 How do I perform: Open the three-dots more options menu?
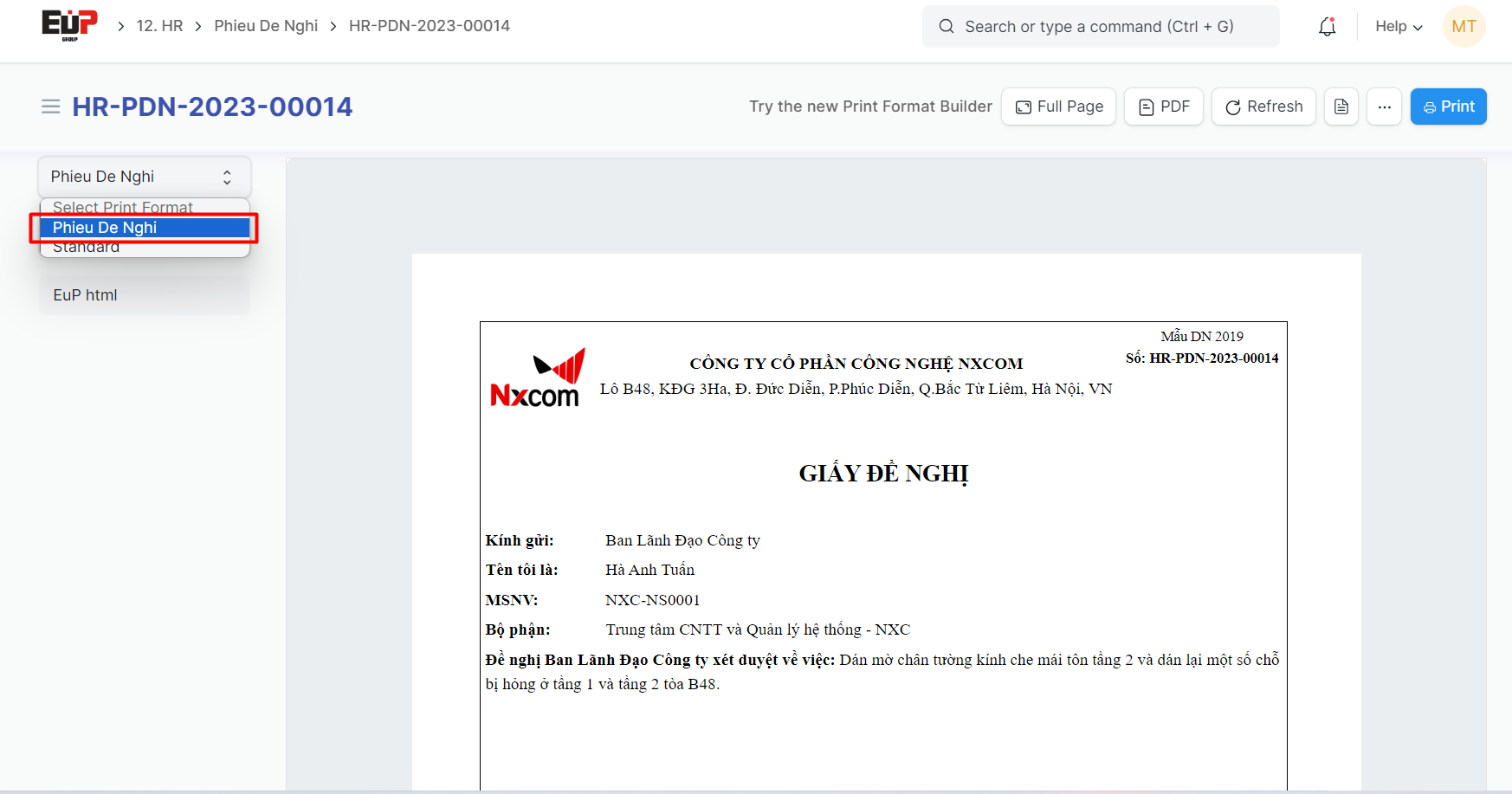(1384, 107)
